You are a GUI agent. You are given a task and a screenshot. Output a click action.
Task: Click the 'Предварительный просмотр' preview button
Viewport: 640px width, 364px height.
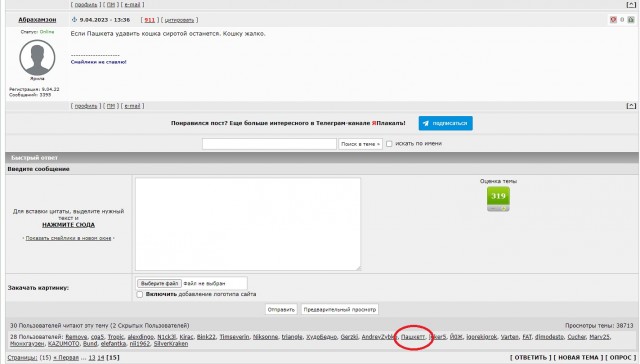pos(340,309)
